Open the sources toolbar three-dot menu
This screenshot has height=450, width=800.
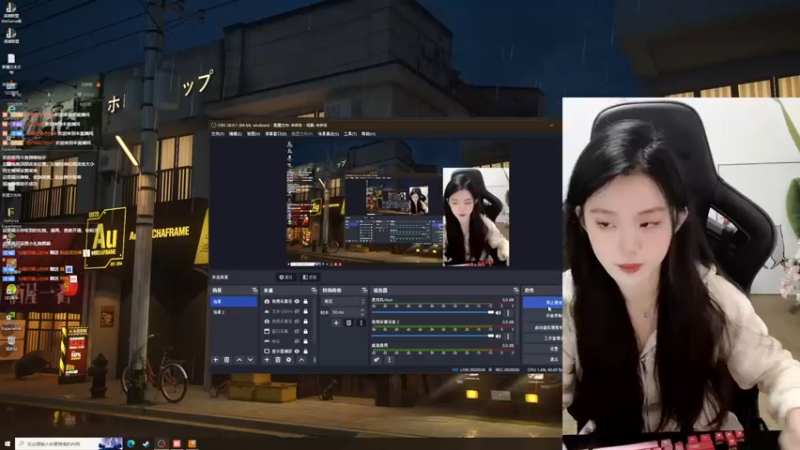point(314,360)
